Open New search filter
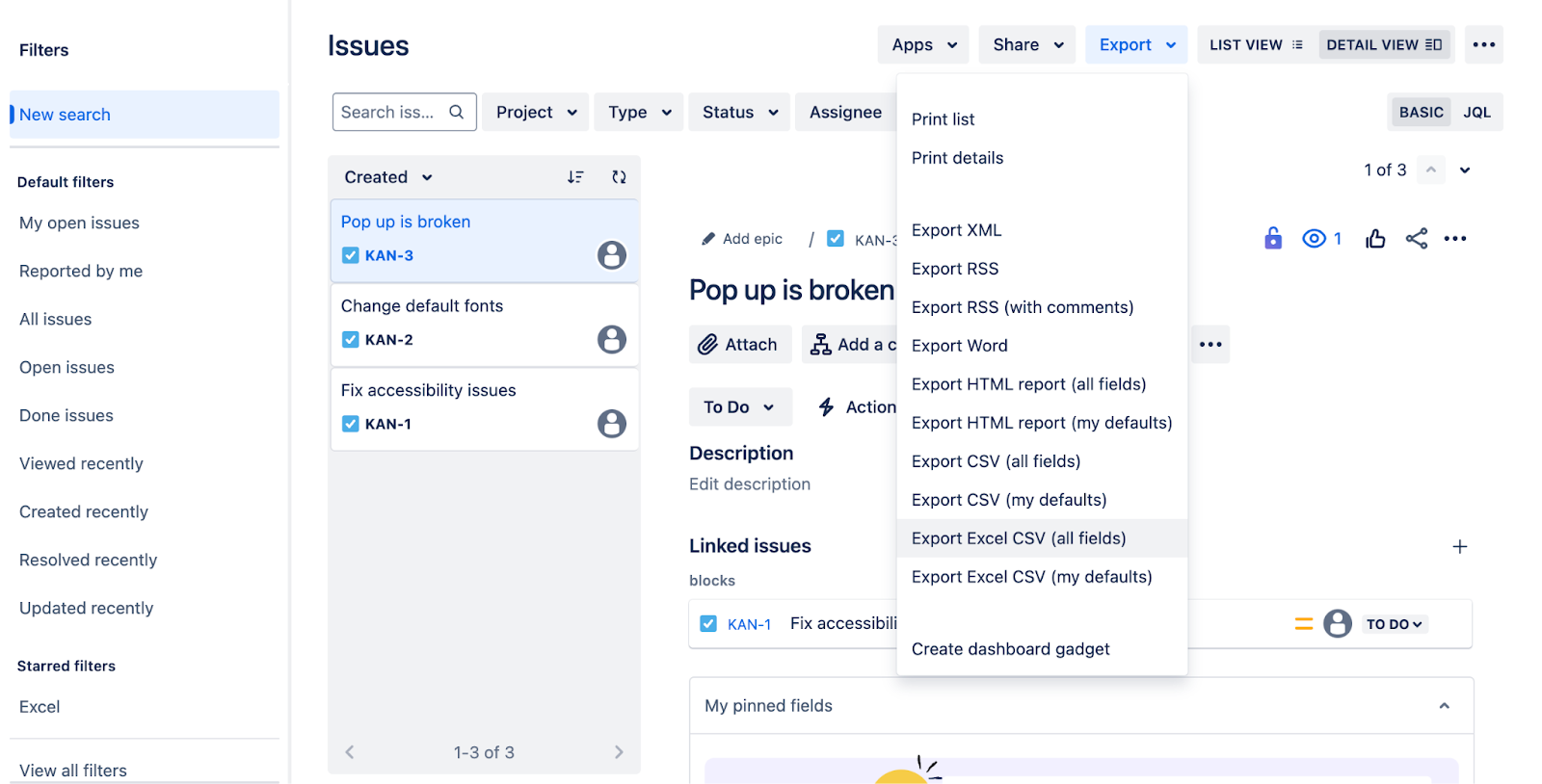 tap(145, 115)
